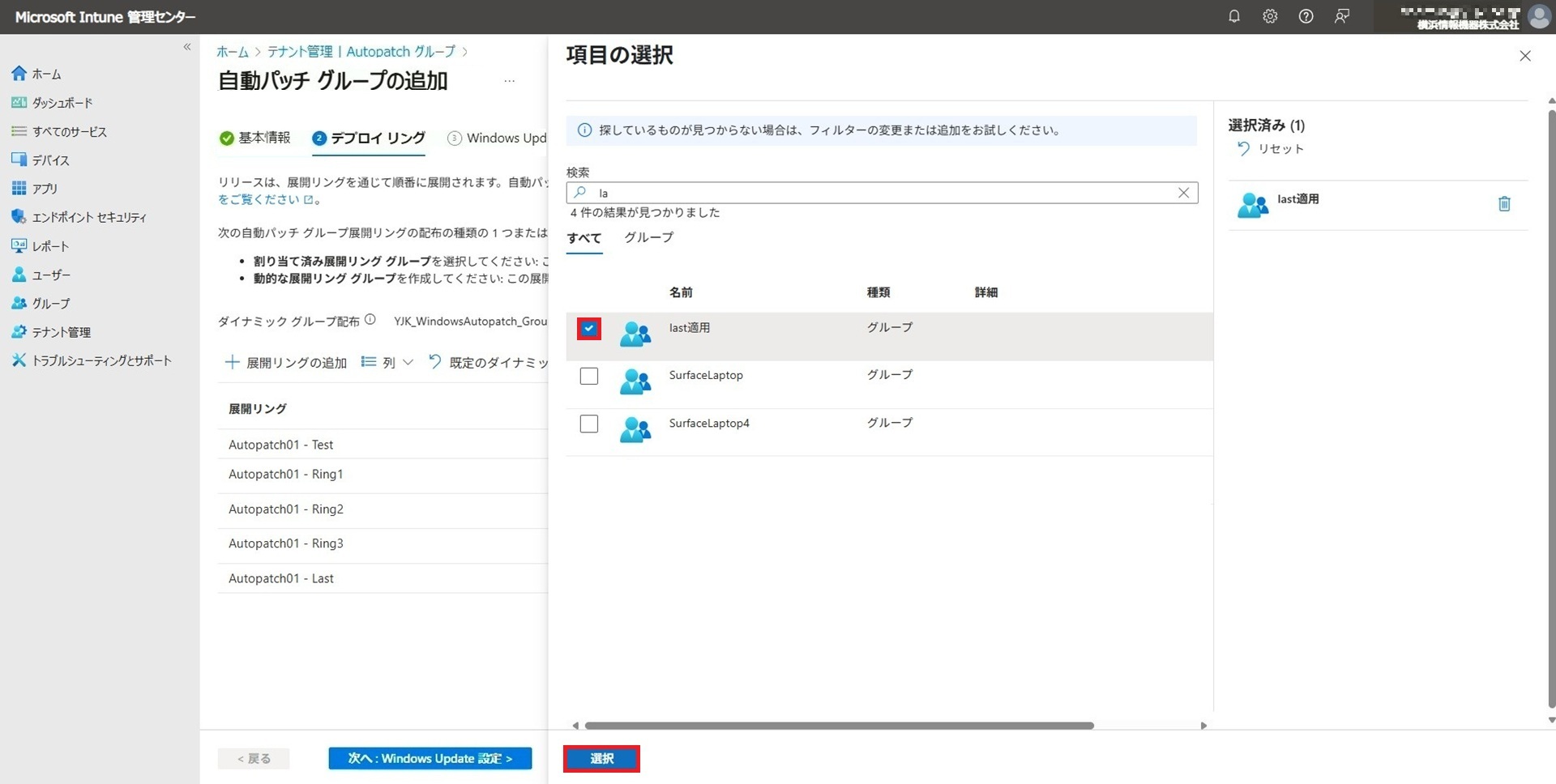The image size is (1556, 784).
Task: Open アプリ in sidebar
Action: coord(35,189)
